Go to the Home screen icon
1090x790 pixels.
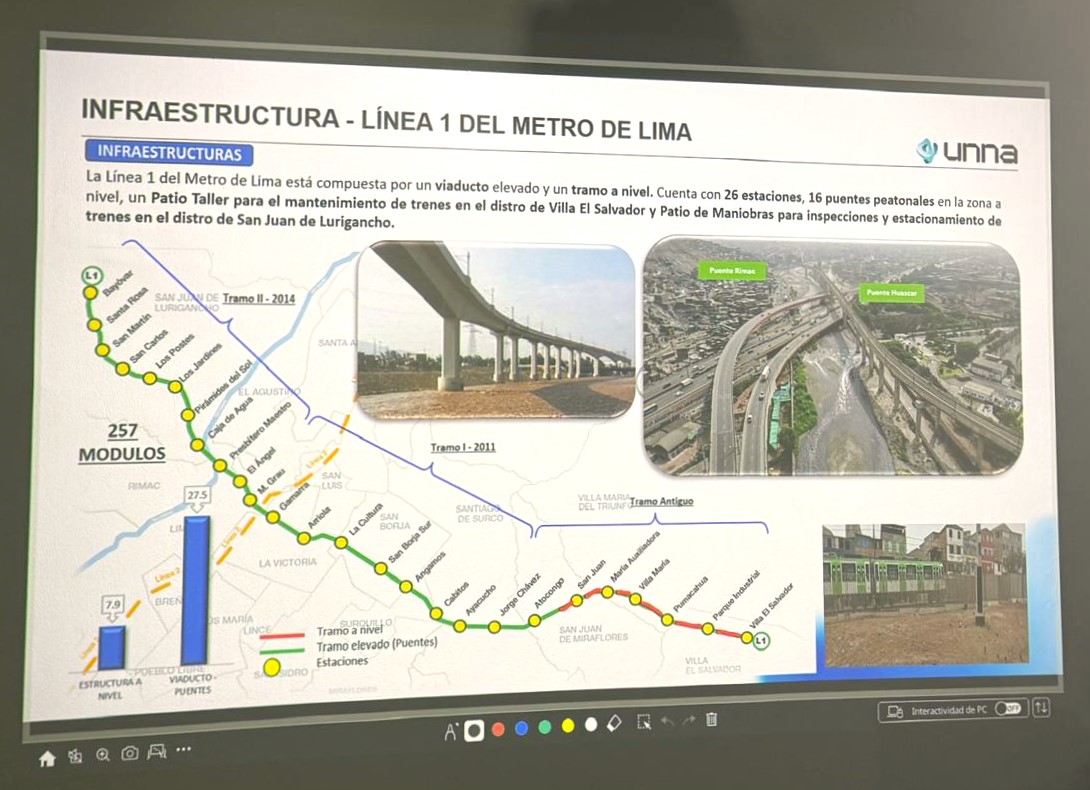(46, 759)
